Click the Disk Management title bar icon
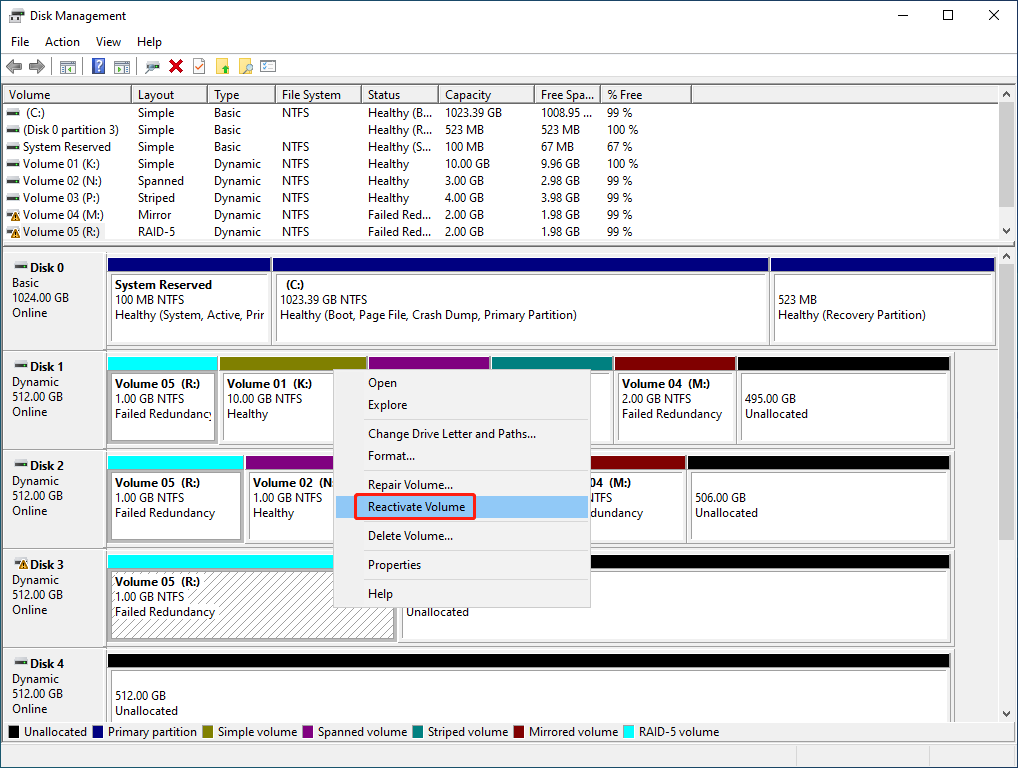 (x=16, y=16)
